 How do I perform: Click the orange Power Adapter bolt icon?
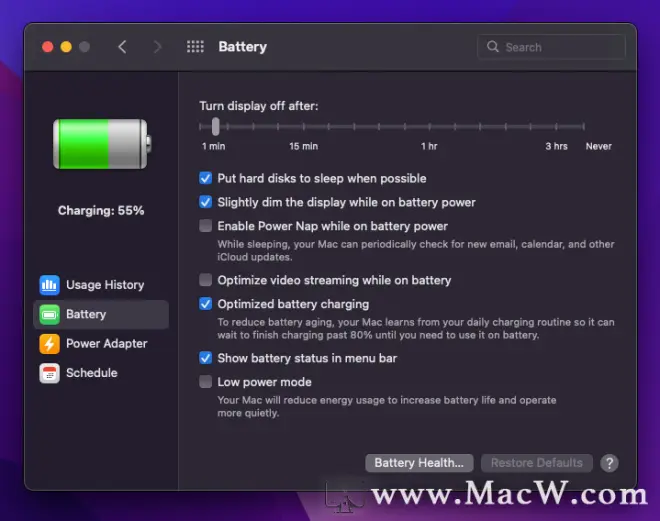(49, 343)
